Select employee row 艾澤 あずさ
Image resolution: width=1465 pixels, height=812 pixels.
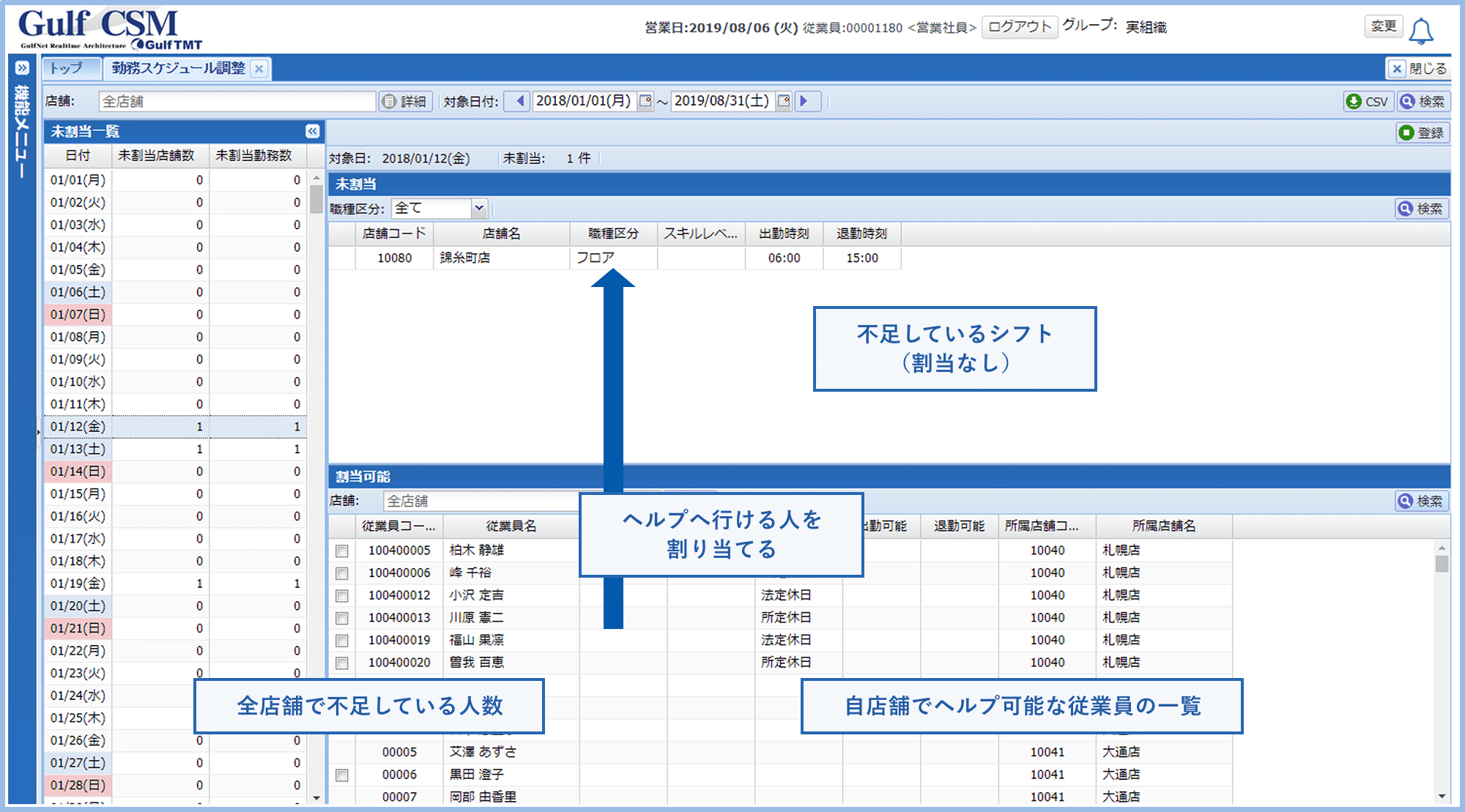[781, 752]
